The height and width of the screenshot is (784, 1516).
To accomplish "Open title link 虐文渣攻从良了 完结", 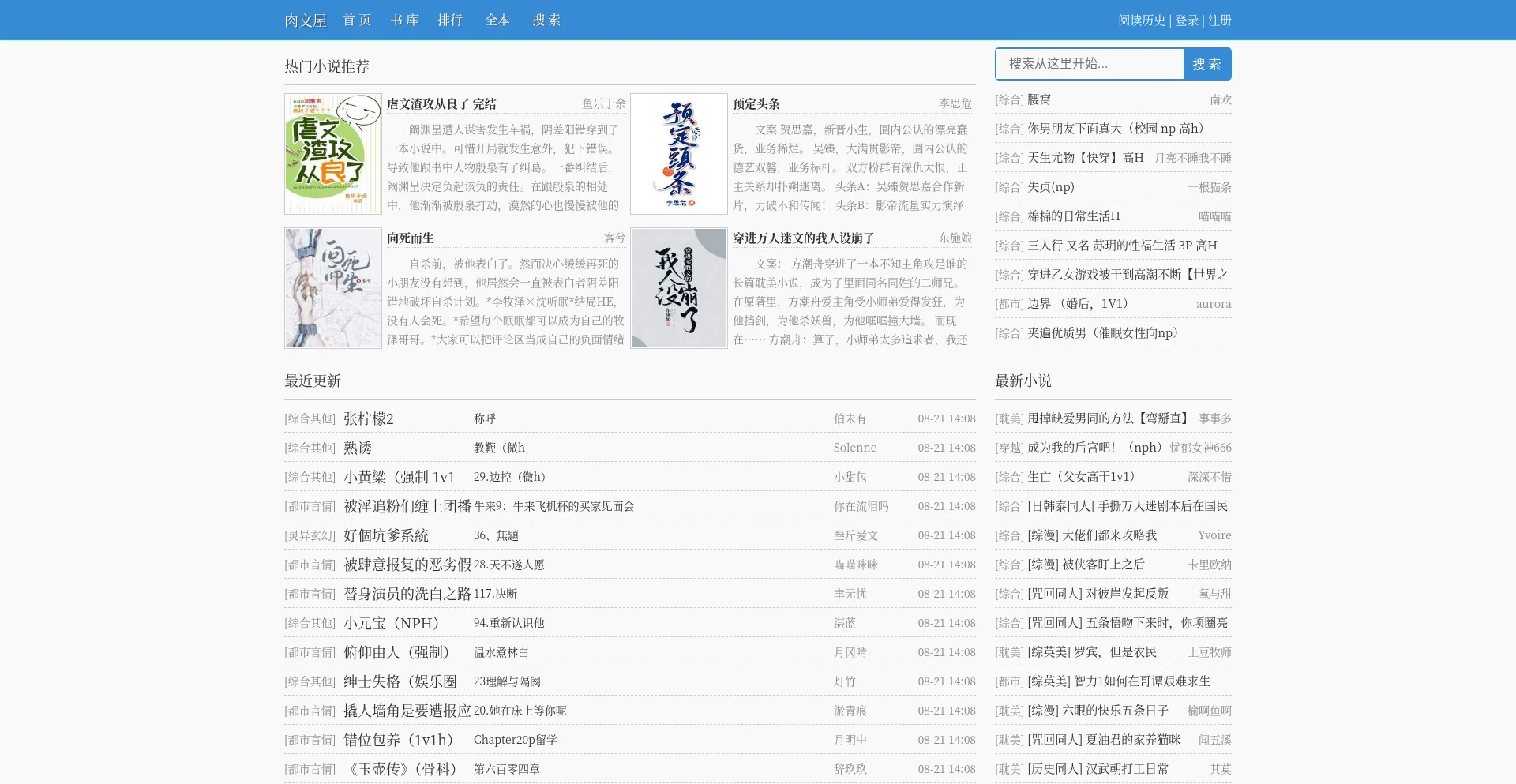I will tap(441, 103).
